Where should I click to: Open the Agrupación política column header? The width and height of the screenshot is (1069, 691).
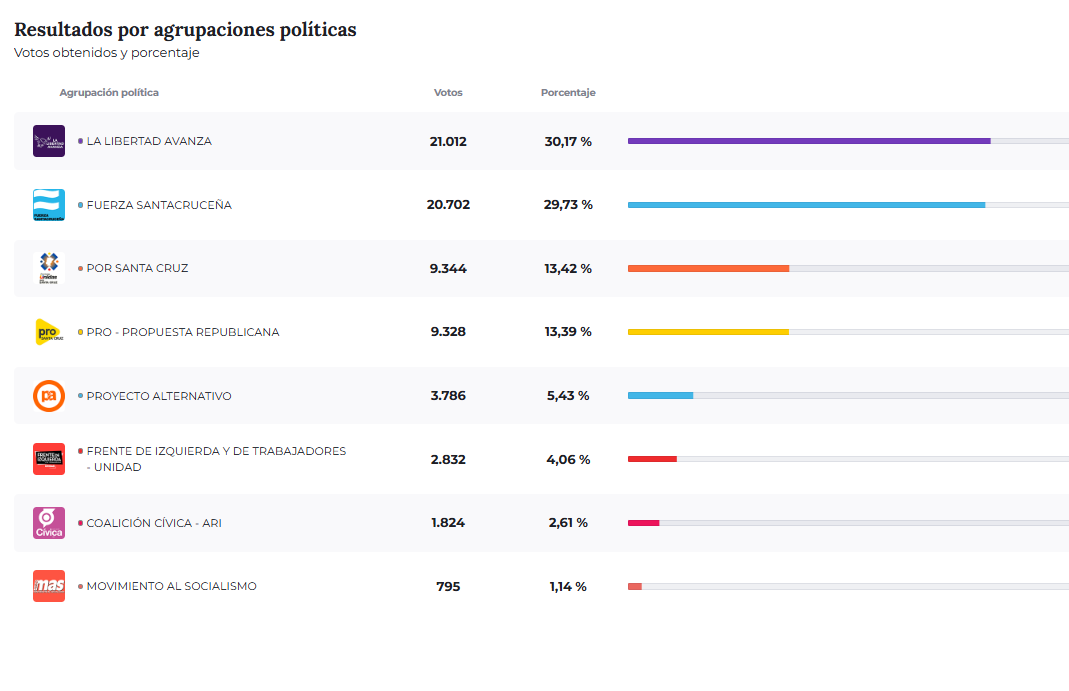110,92
